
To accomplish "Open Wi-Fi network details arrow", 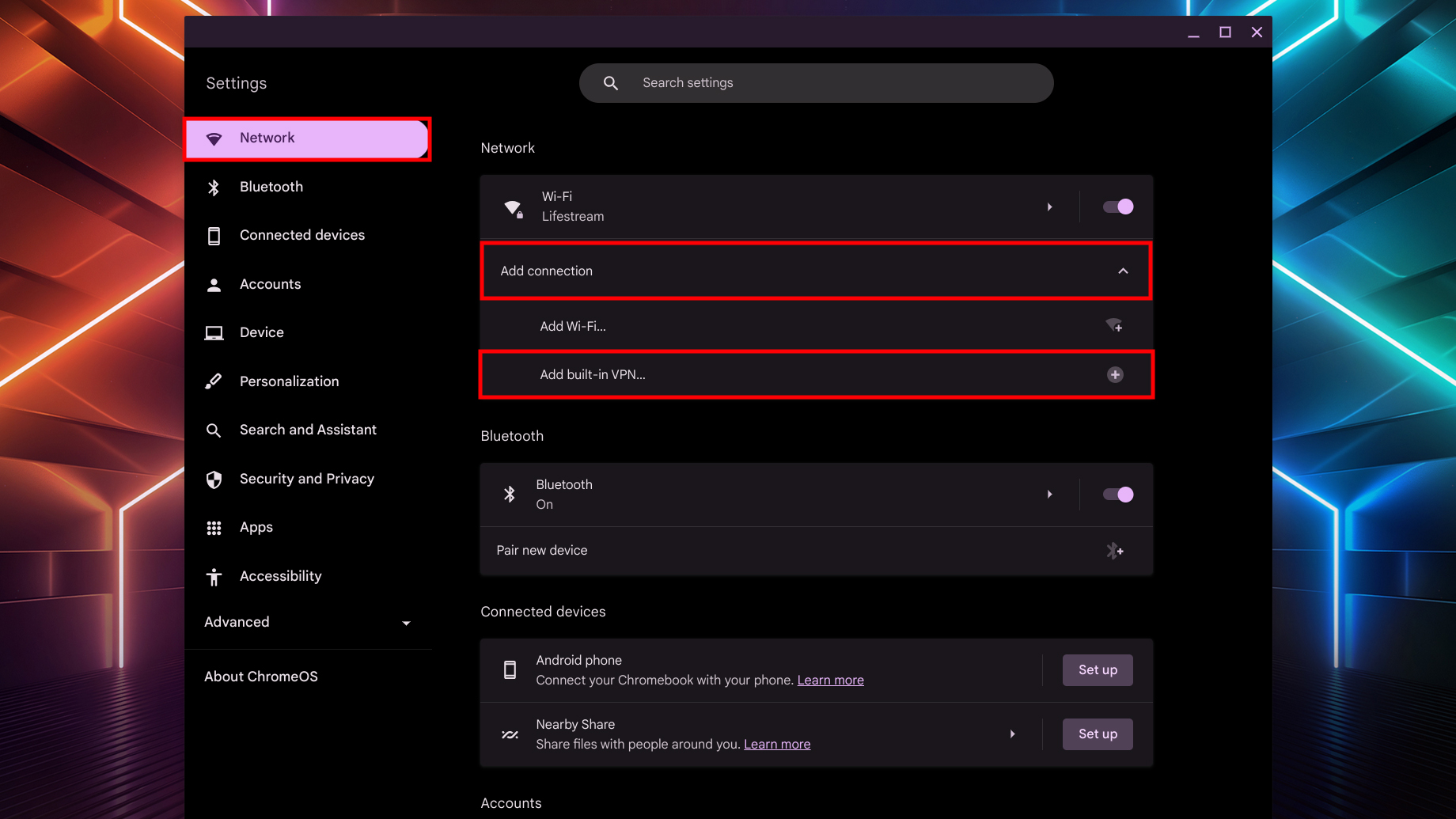I will pyautogui.click(x=1050, y=207).
